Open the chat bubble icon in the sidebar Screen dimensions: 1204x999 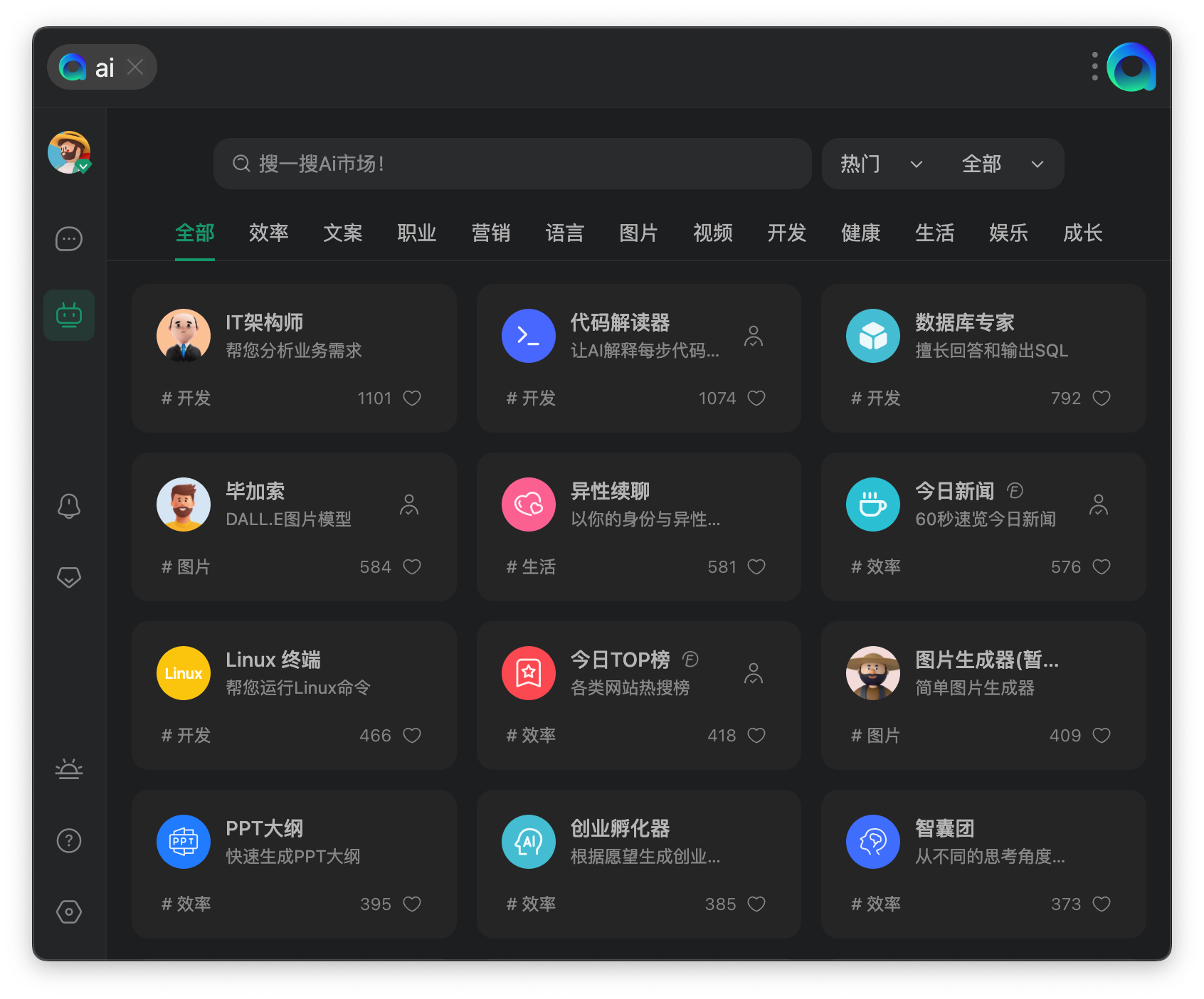(x=68, y=239)
